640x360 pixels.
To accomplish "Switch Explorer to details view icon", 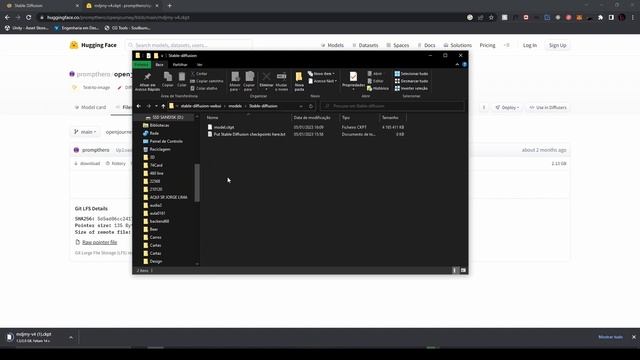I will (455, 270).
